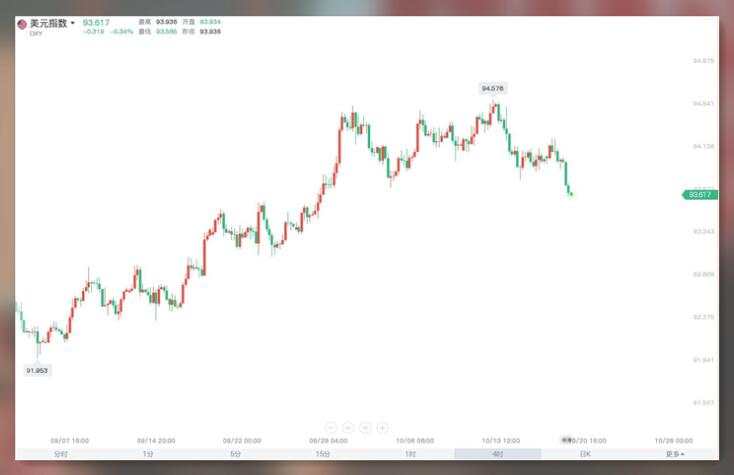Image resolution: width=734 pixels, height=475 pixels.
Task: Click the 09/14 20:00 date axis label
Action: click(156, 441)
